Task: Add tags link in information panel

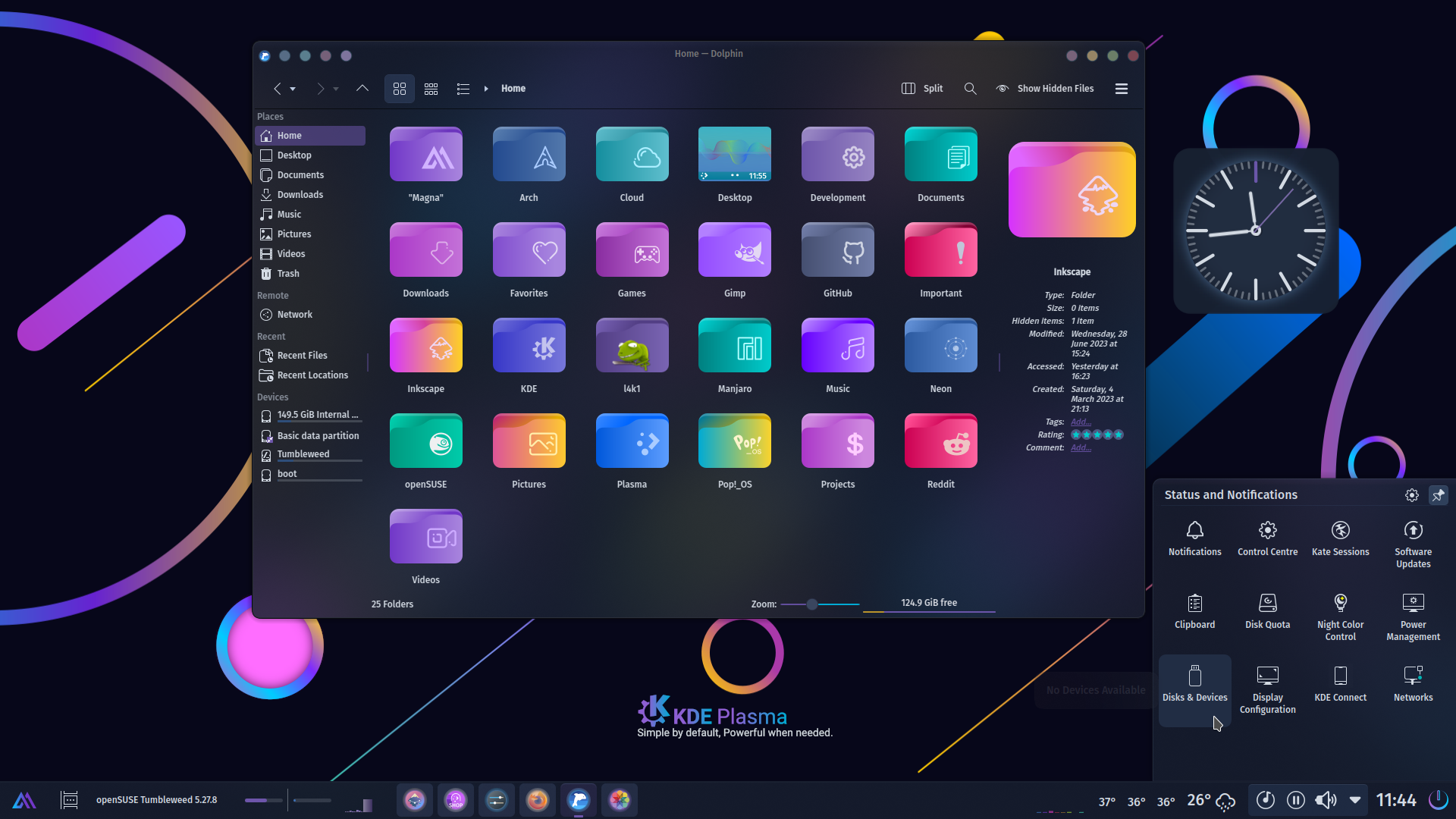Action: pos(1081,422)
